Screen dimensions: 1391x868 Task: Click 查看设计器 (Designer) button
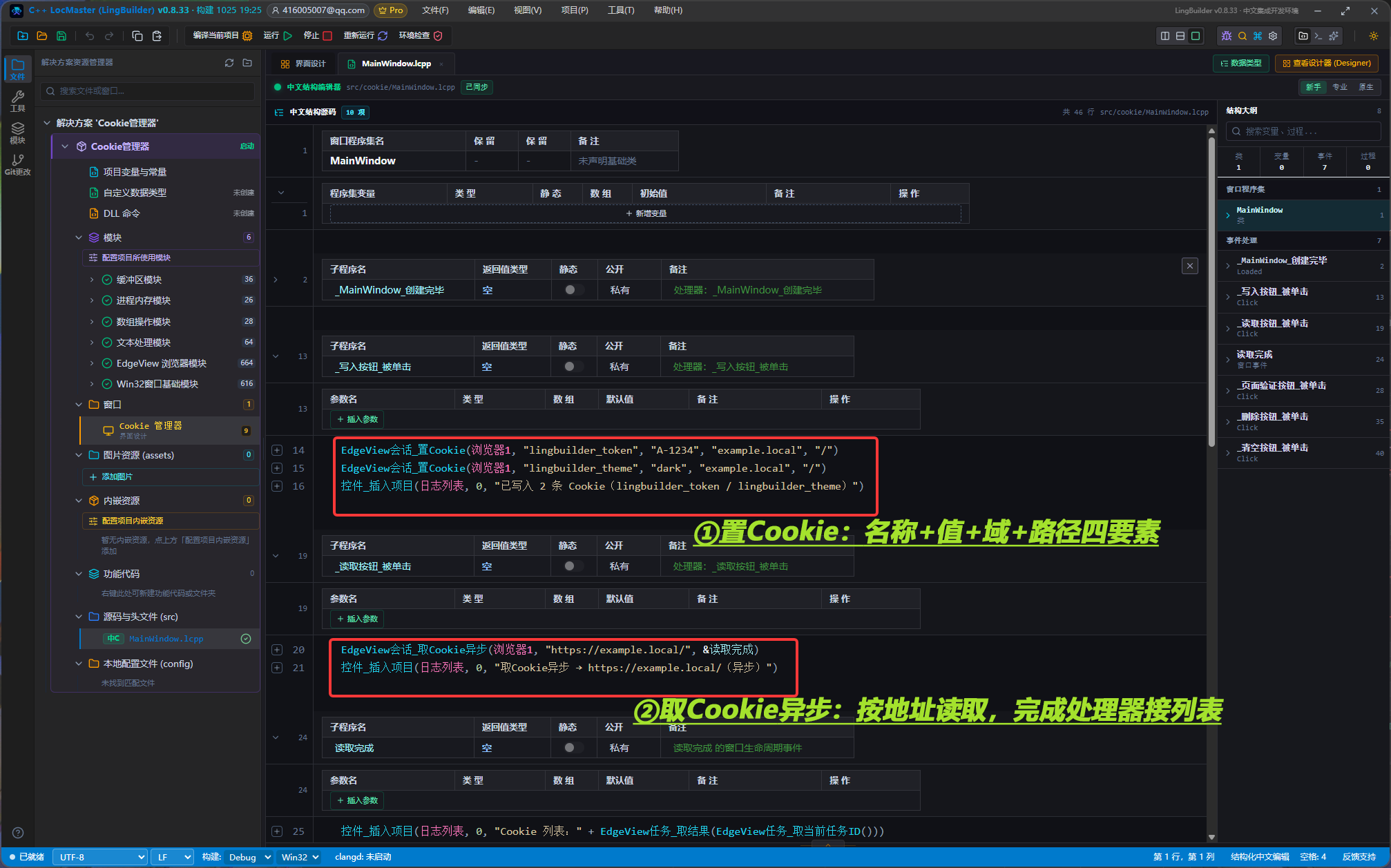1327,64
